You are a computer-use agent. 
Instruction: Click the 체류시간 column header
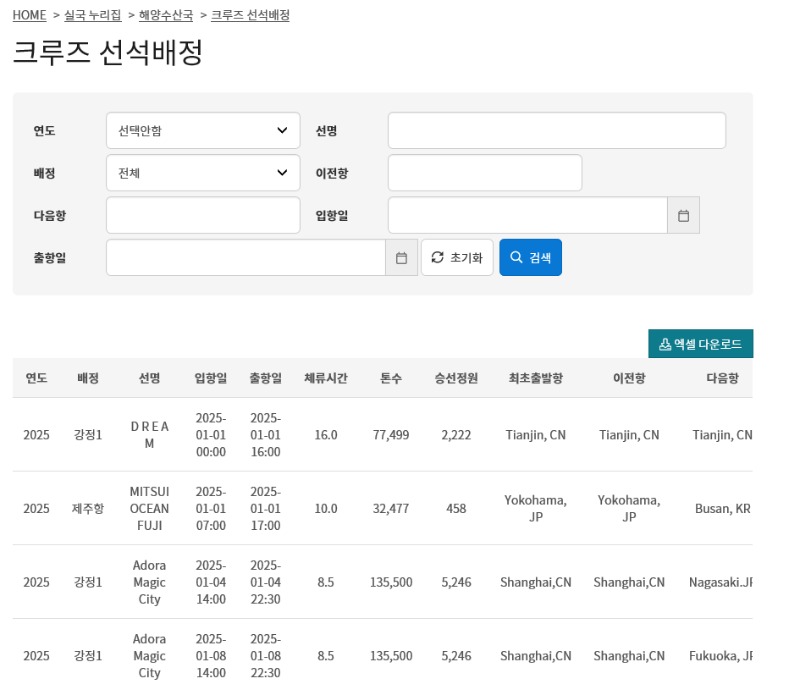coord(326,378)
